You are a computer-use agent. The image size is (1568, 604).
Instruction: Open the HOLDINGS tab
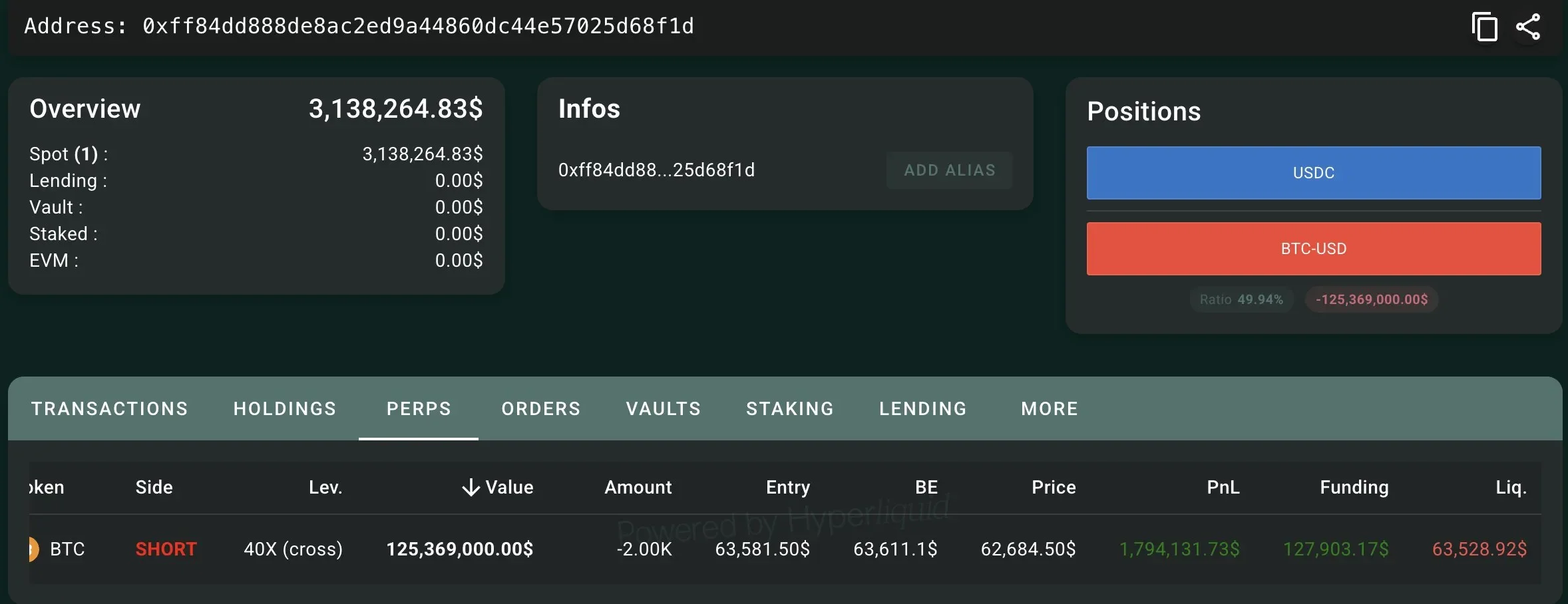pyautogui.click(x=285, y=408)
